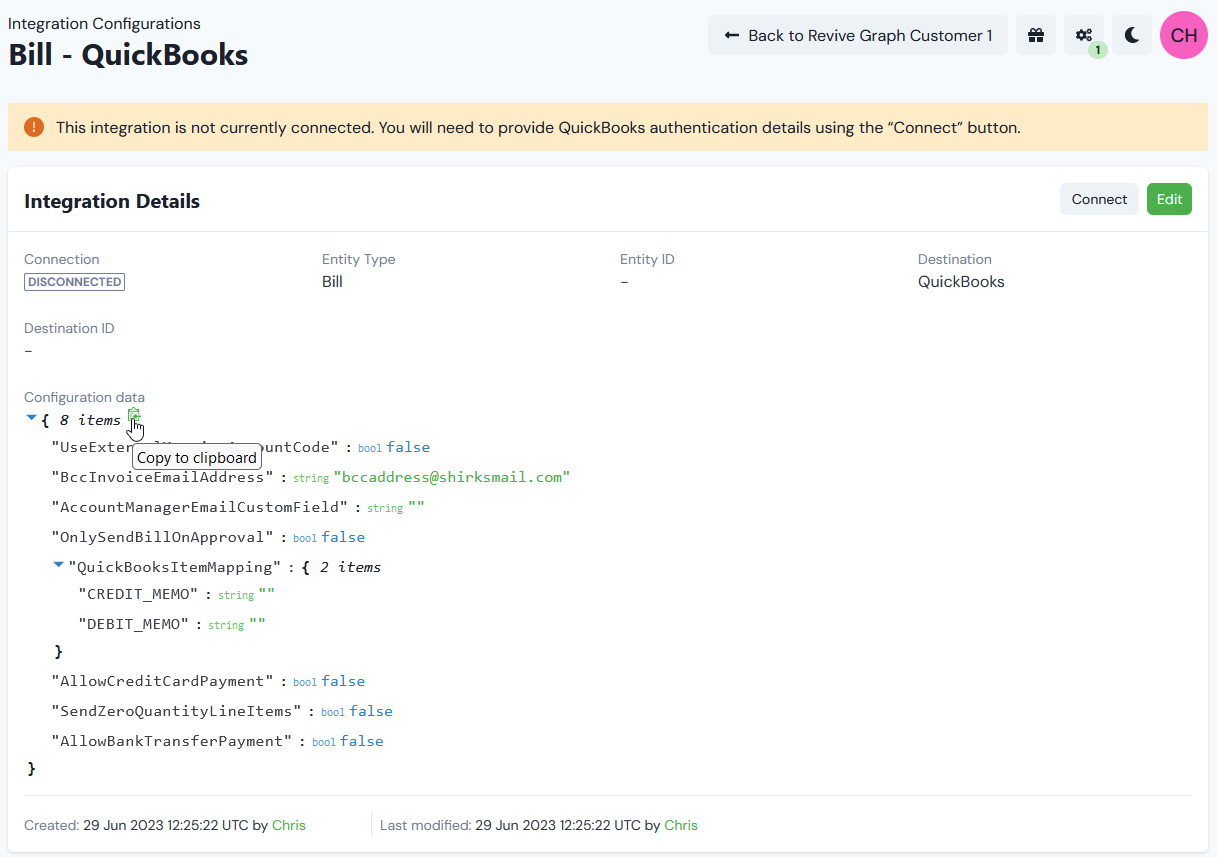Click the false value of SendZeroQuantityLineItems
Screen dimensions: 1217x857
(x=371, y=711)
